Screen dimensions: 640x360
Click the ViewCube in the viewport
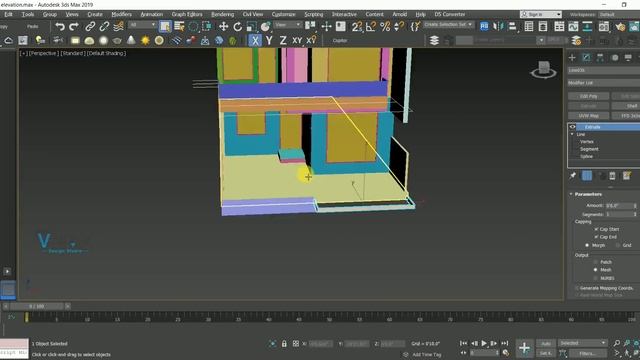(544, 69)
